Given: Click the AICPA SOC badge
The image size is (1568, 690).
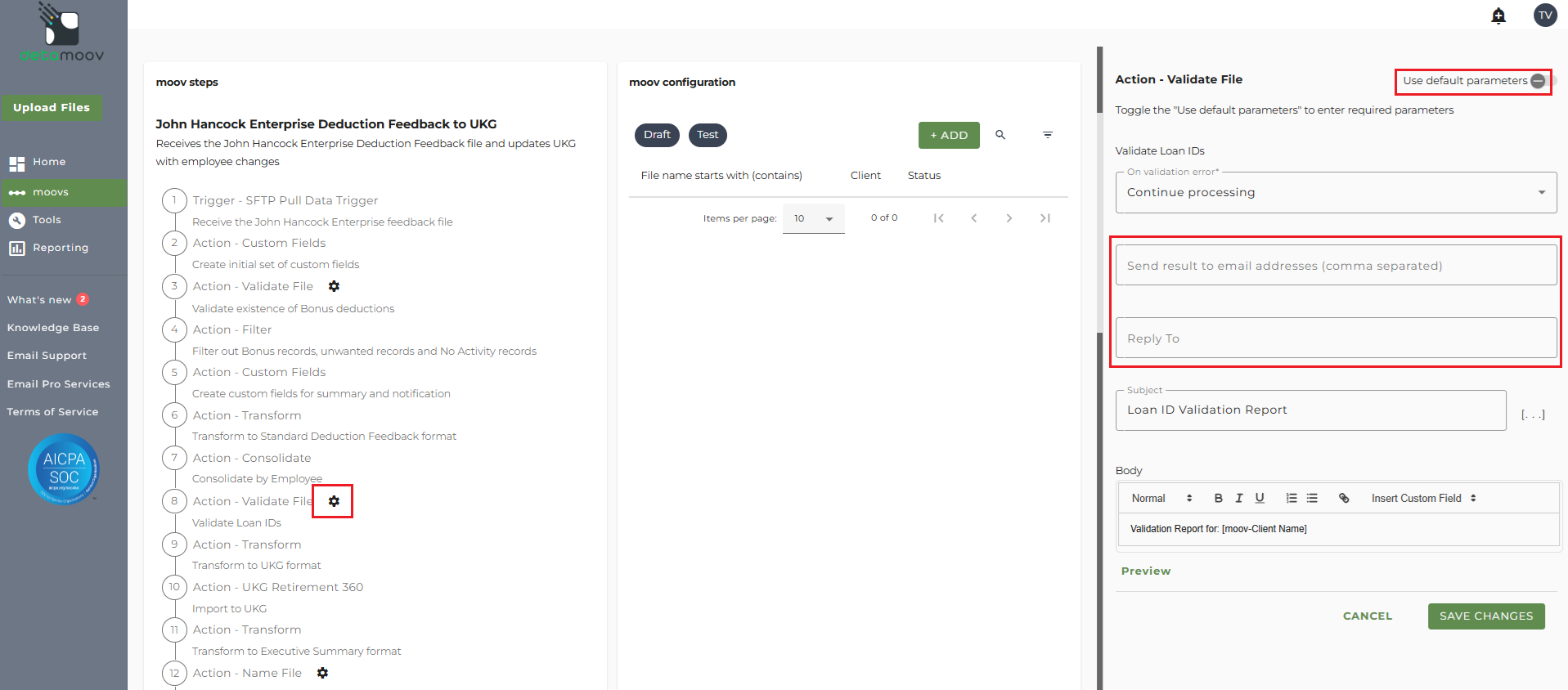Looking at the screenshot, I should pyautogui.click(x=64, y=469).
